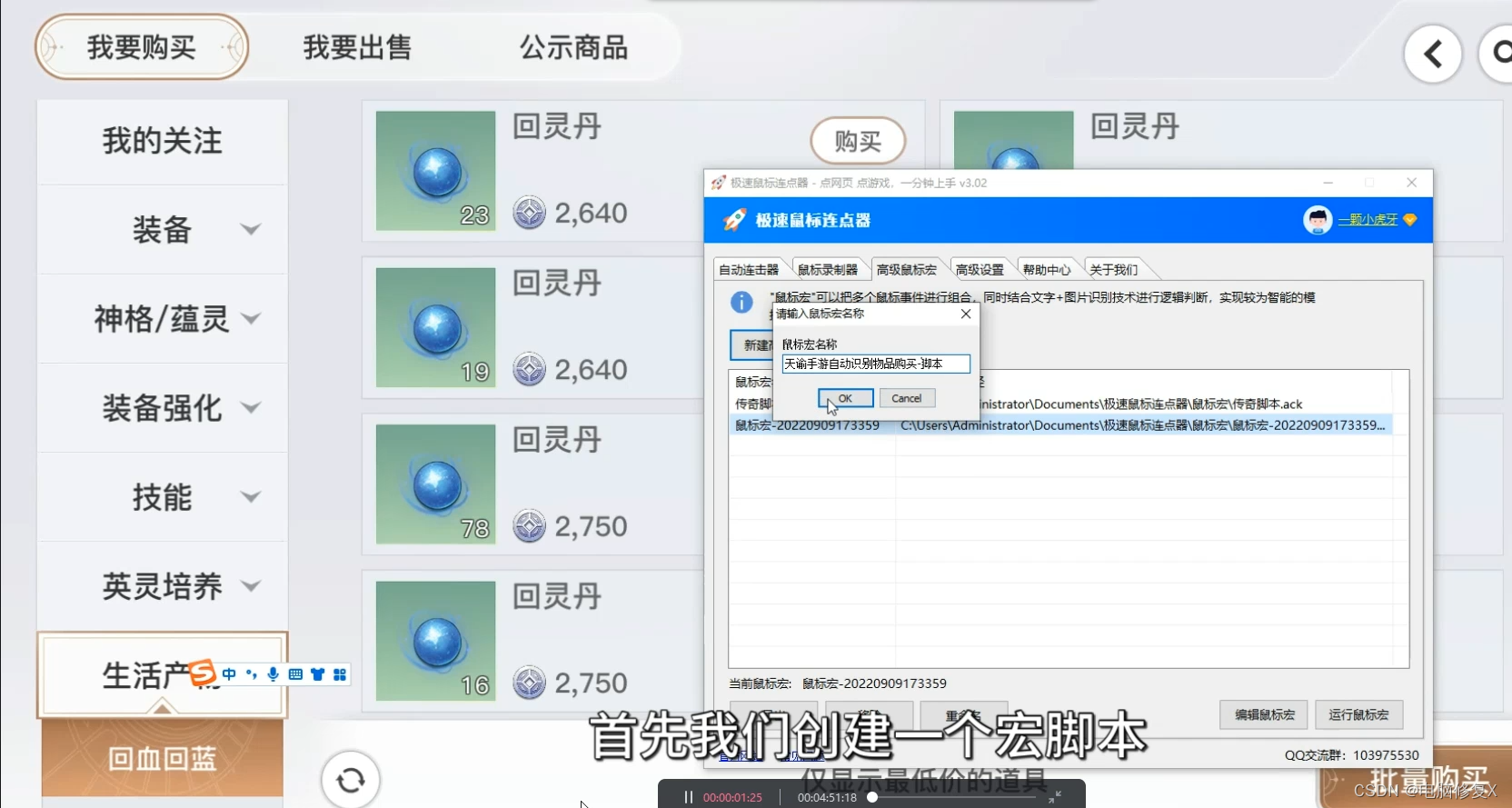Click the Sogou input method S logo
The height and width of the screenshot is (808, 1512).
[x=202, y=673]
